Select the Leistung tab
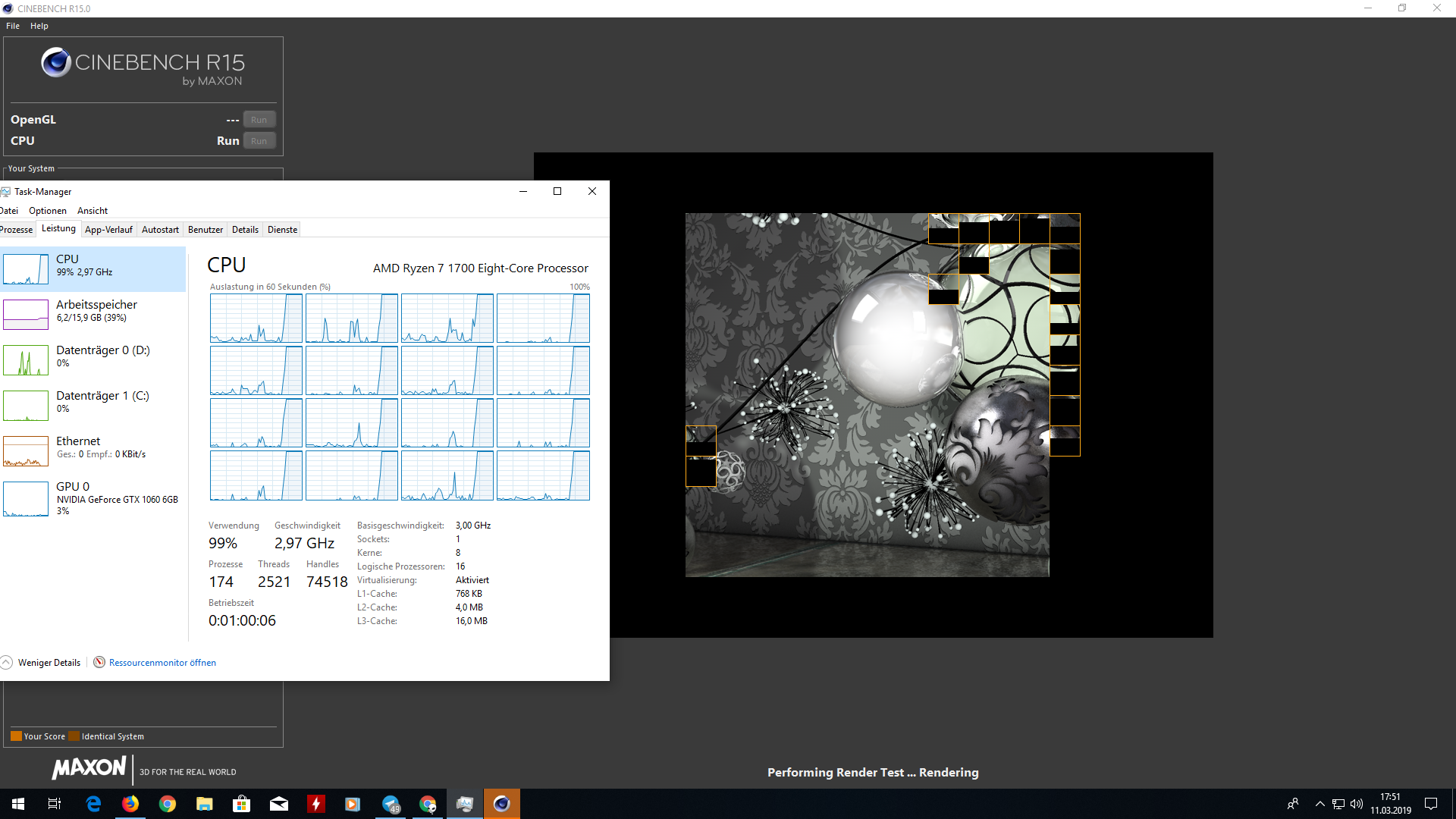This screenshot has height=819, width=1456. [58, 228]
